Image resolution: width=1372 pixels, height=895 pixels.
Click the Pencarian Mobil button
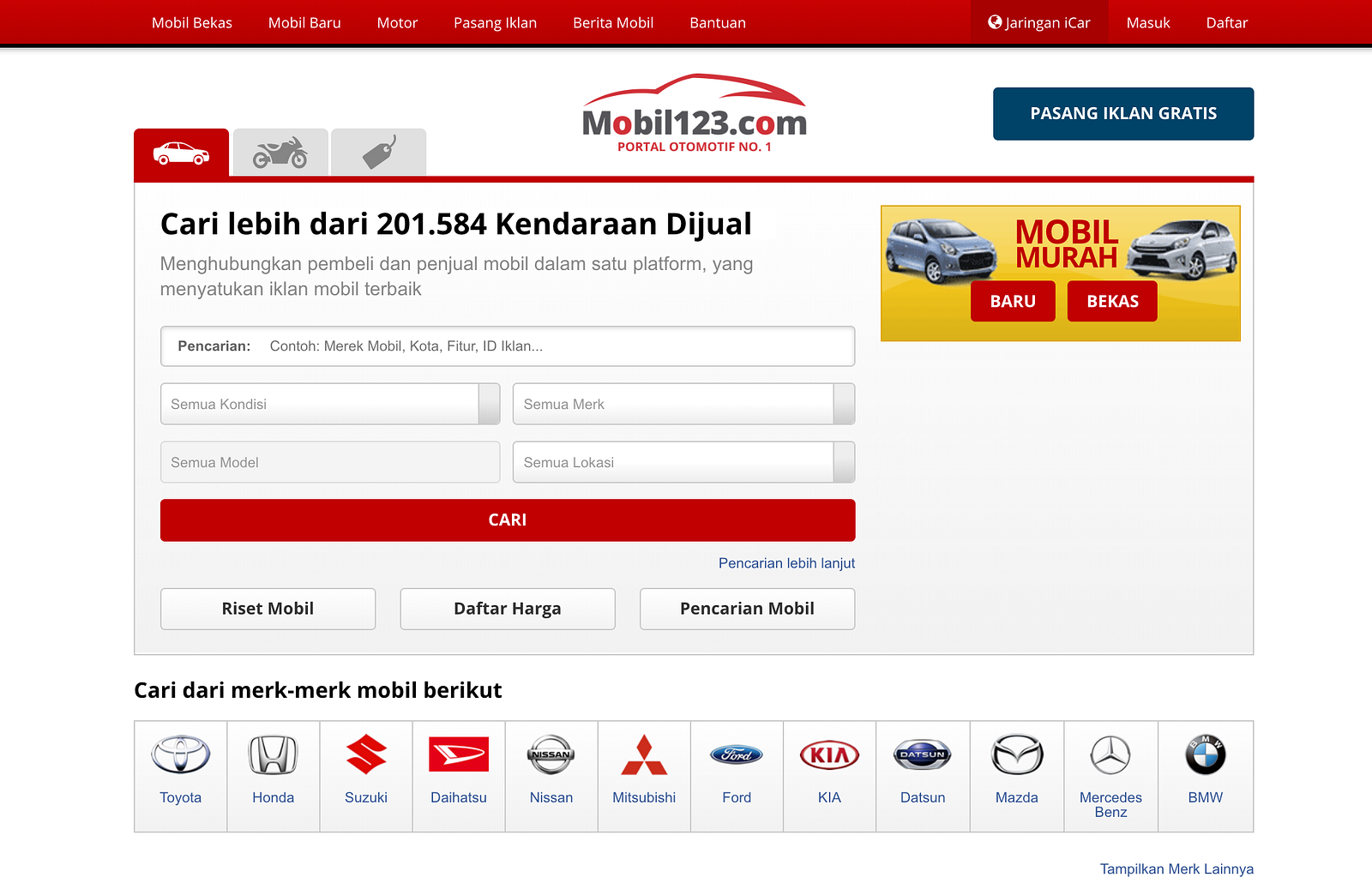point(747,609)
